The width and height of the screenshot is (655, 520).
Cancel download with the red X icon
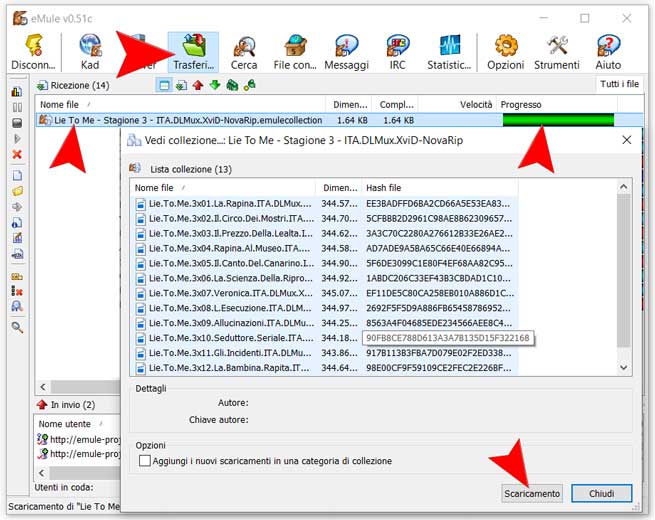pos(17,154)
